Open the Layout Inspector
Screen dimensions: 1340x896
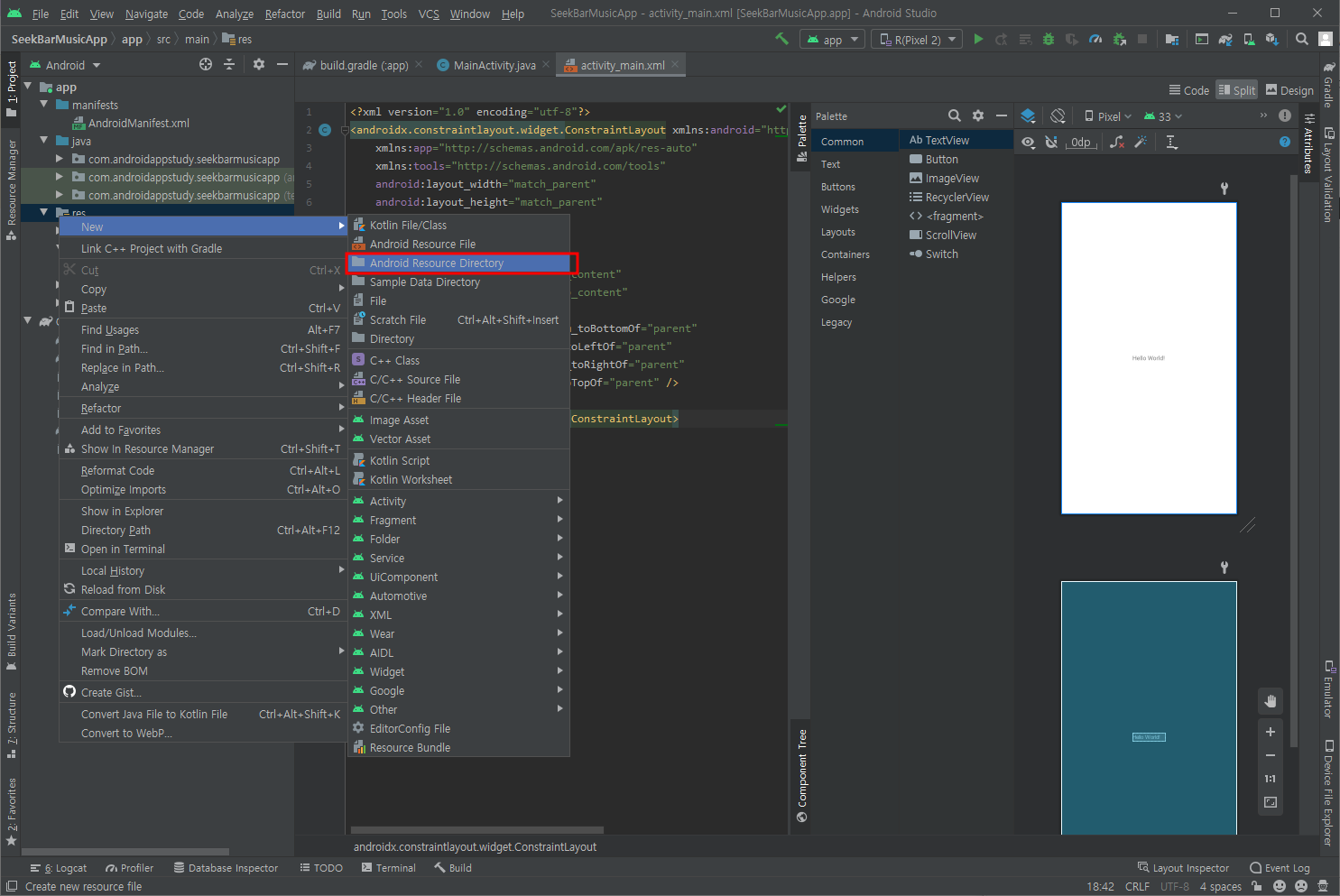[1183, 868]
